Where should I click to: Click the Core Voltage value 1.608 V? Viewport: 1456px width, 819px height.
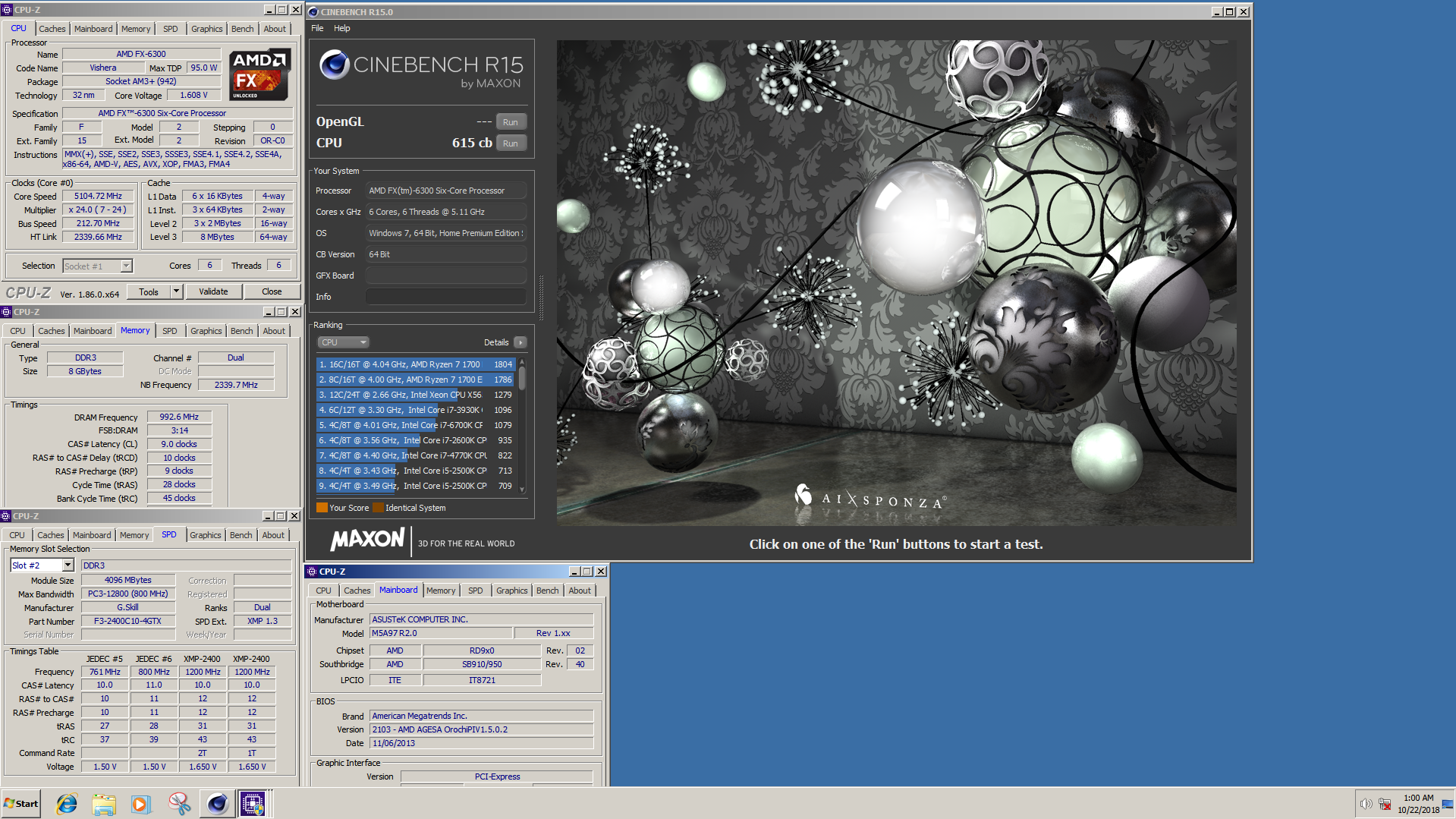(193, 96)
